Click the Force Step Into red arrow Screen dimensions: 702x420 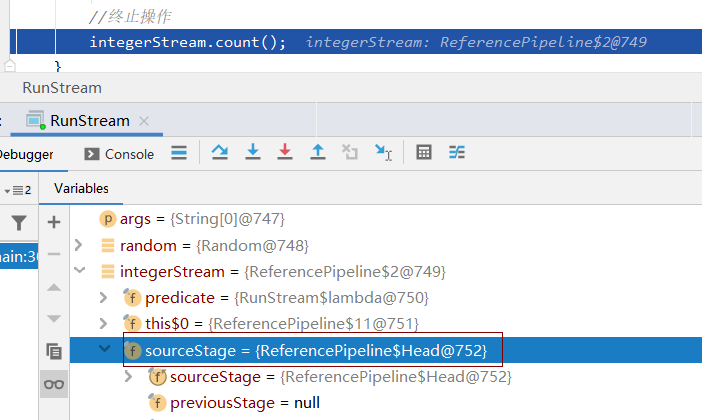(x=285, y=152)
